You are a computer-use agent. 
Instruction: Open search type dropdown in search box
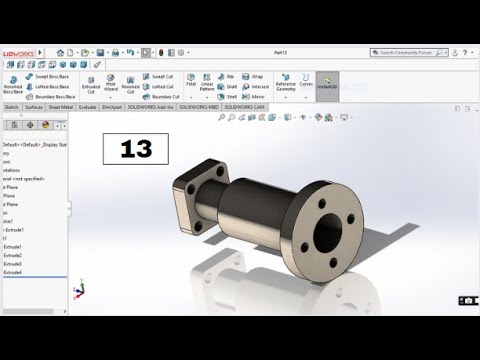coord(445,53)
